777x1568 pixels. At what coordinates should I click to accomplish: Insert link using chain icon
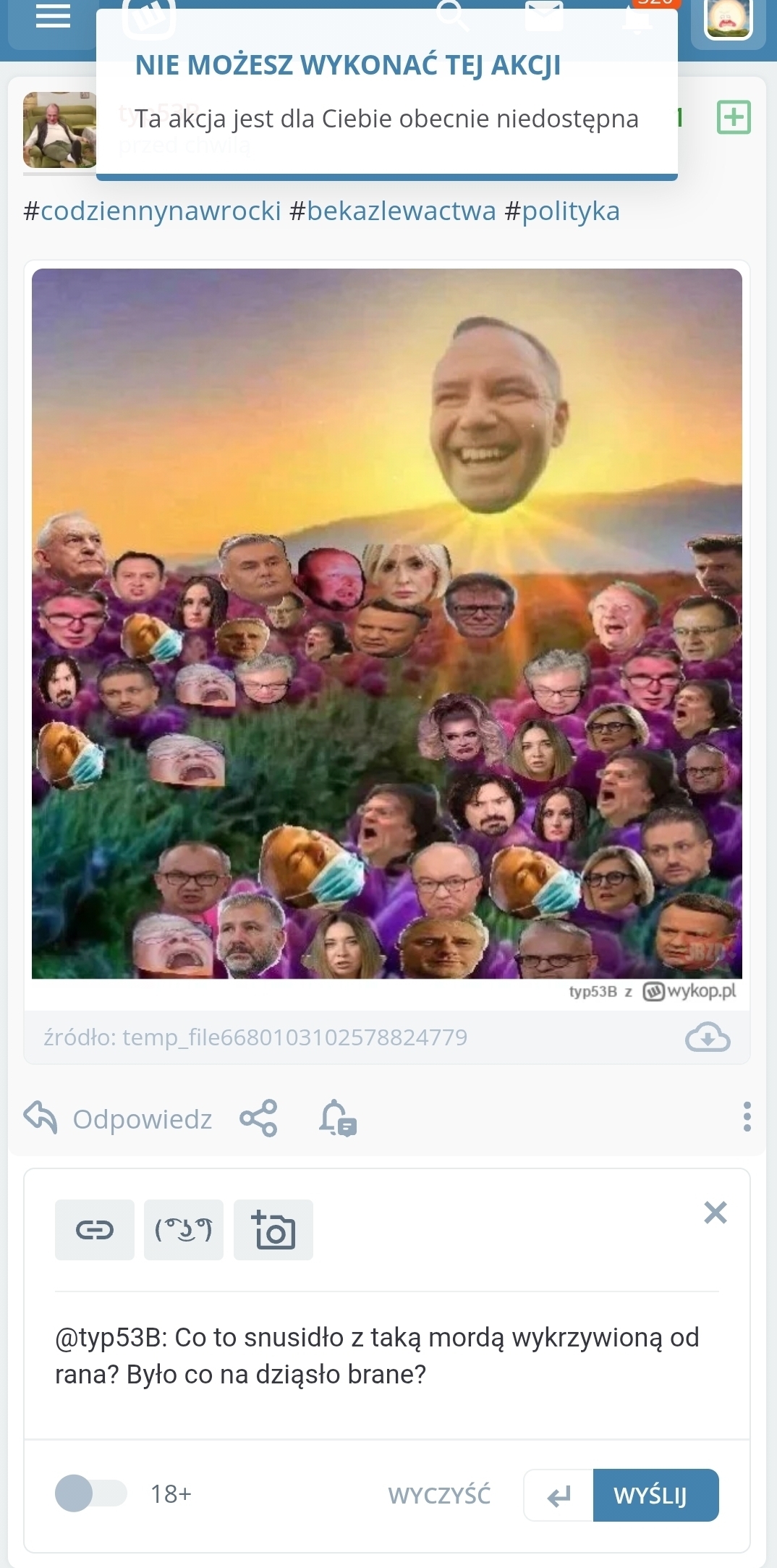pyautogui.click(x=95, y=1230)
